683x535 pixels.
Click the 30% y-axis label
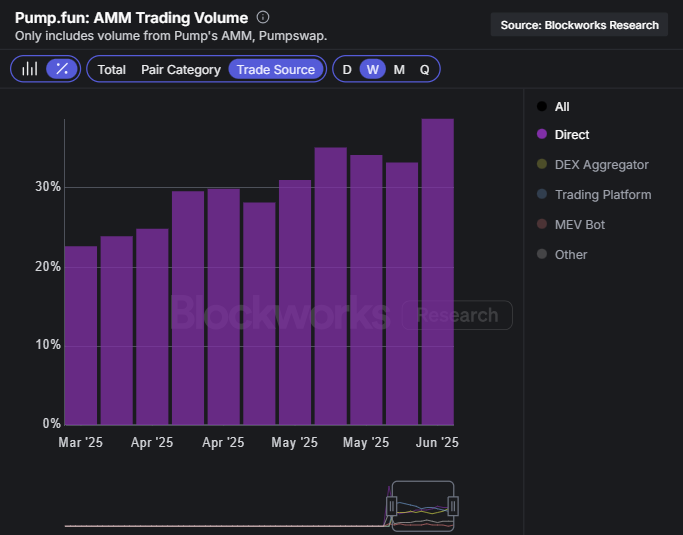coord(48,187)
